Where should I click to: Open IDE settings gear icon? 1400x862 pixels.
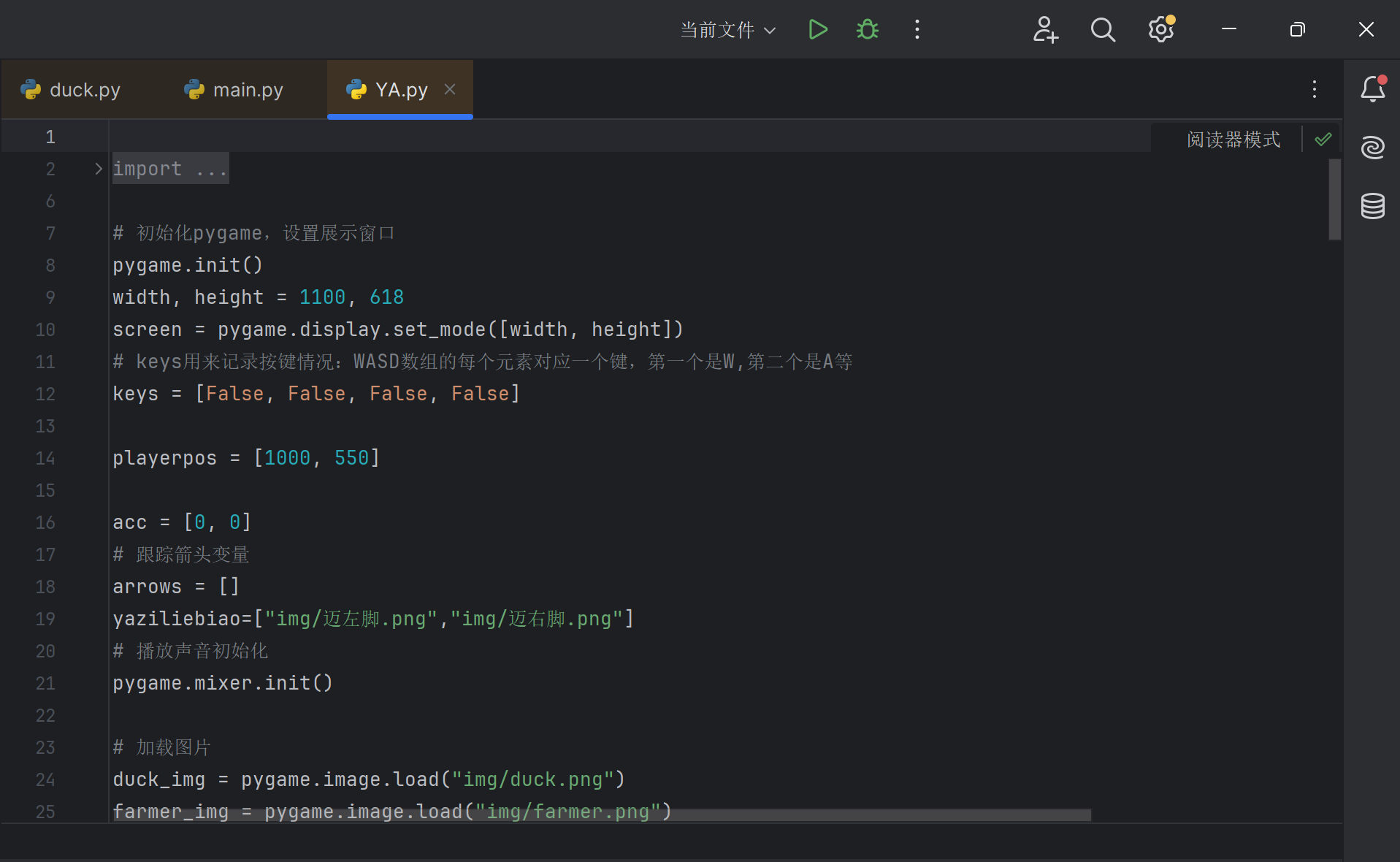click(x=1161, y=29)
